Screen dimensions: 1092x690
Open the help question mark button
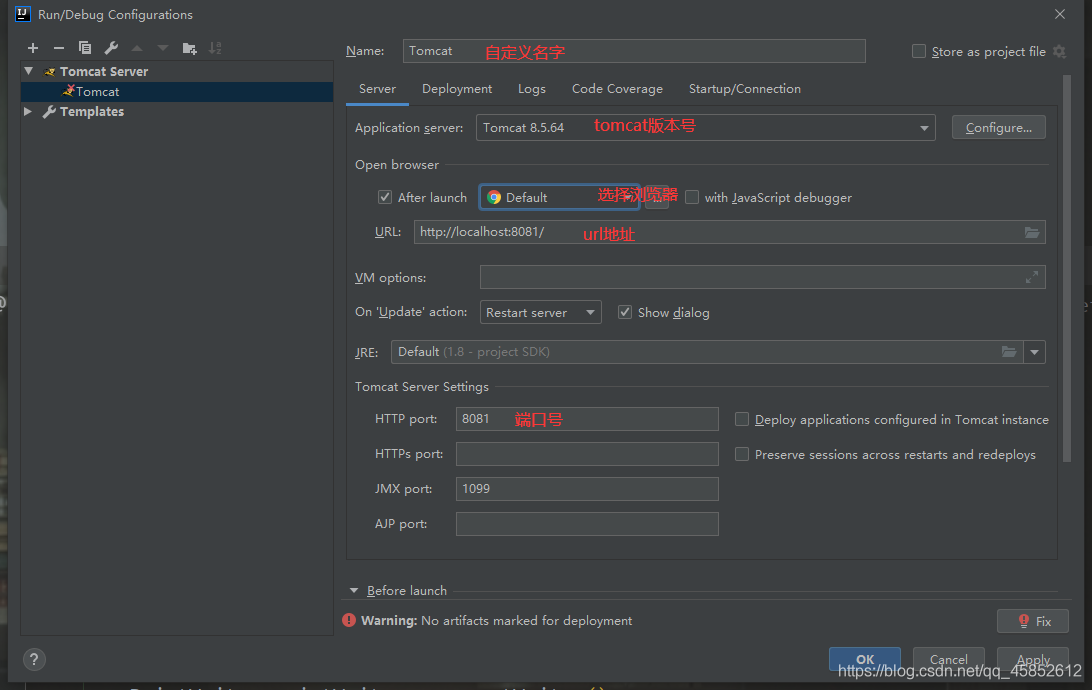coord(33,659)
